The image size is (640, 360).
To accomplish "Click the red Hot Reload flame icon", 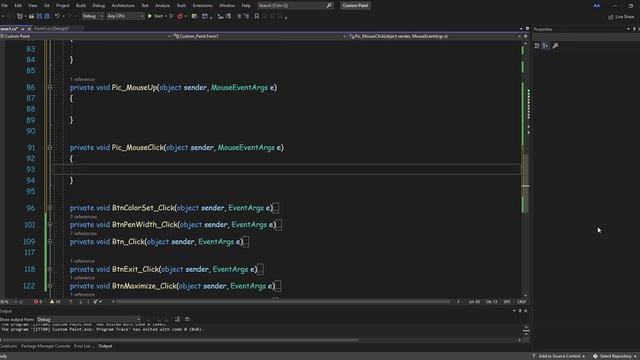I will [x=180, y=16].
